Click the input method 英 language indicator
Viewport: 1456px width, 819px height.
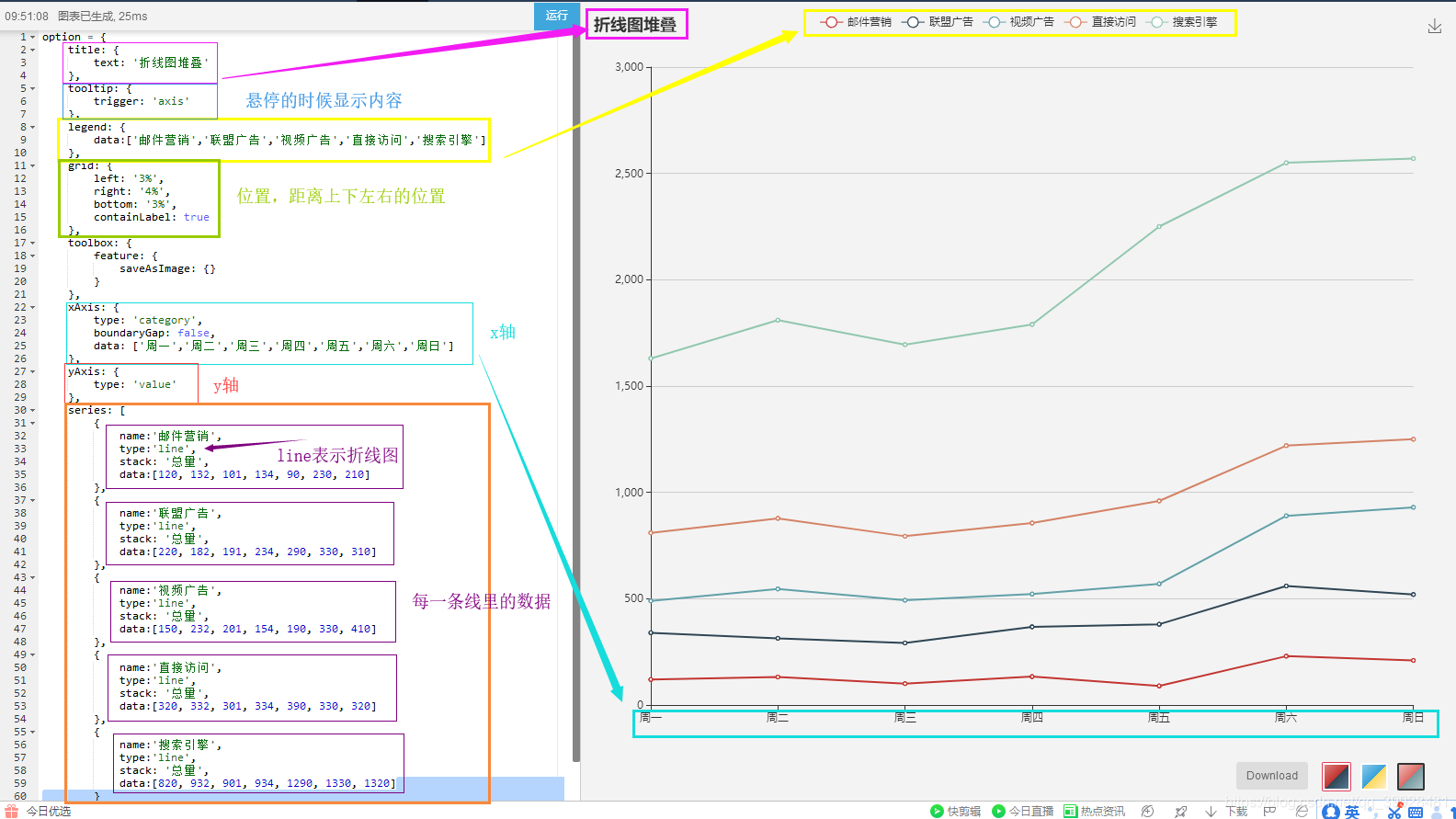coord(1351,812)
